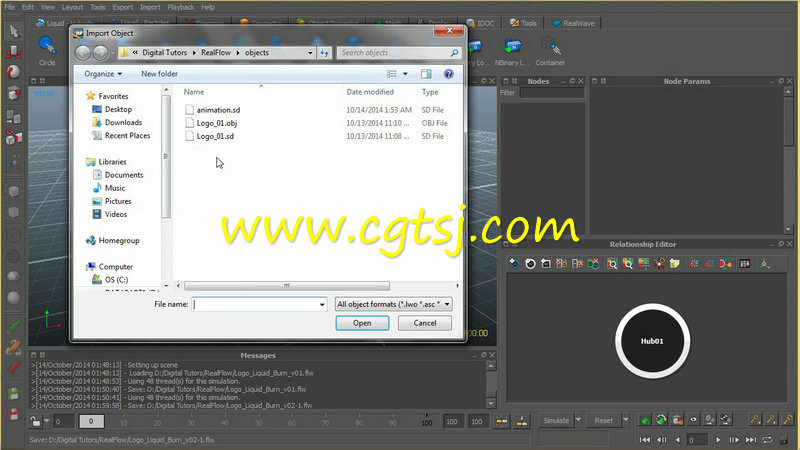
Task: Click the Reset button
Action: [604, 420]
